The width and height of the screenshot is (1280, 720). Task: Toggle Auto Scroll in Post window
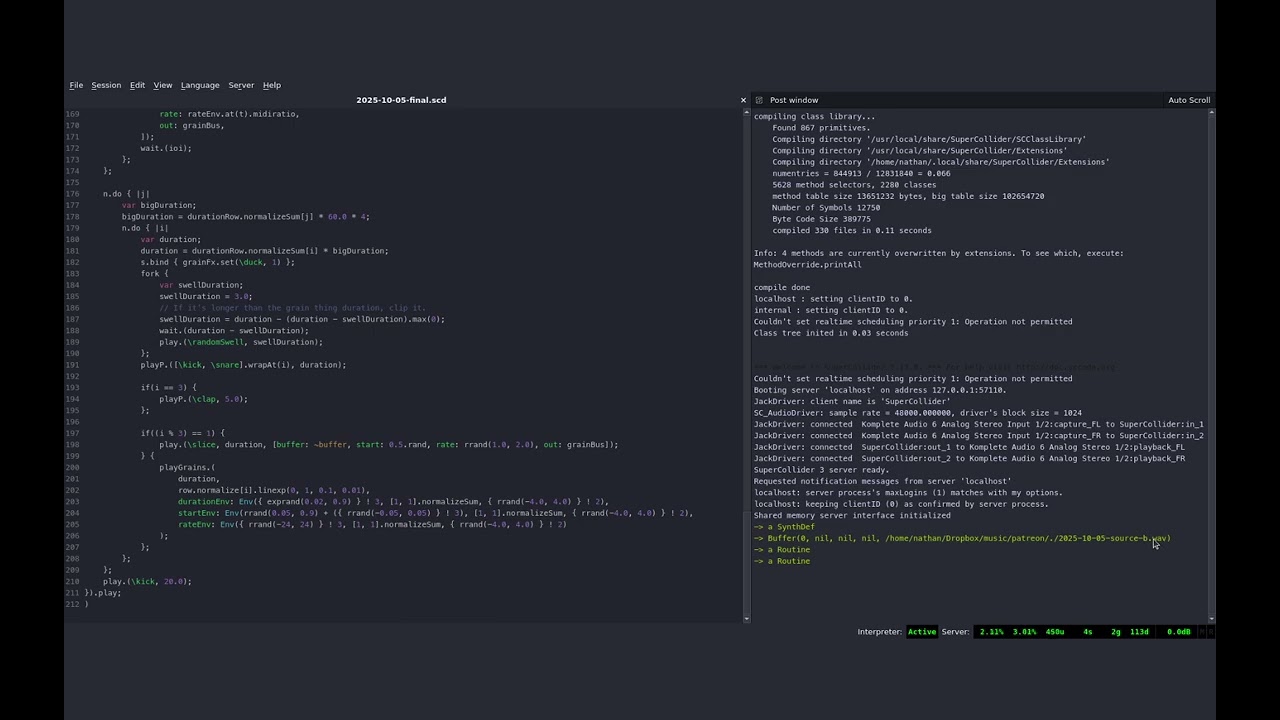tap(1188, 100)
